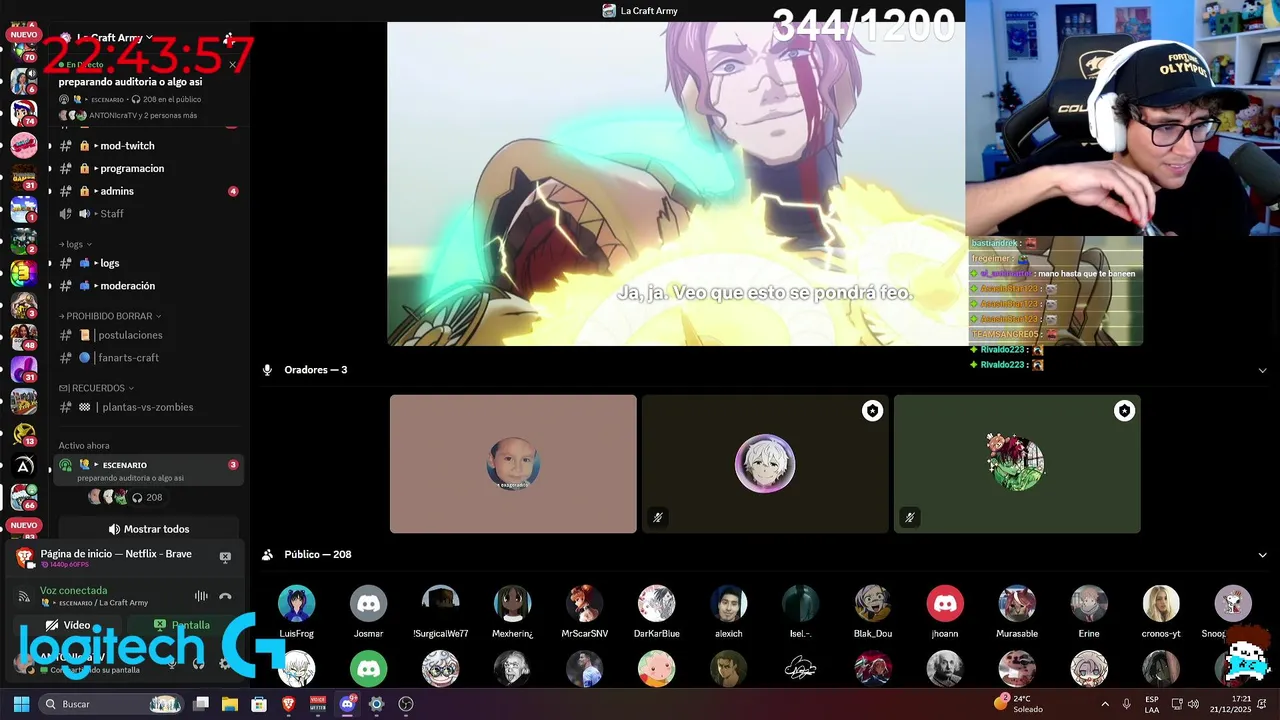Click the moderator star badge on right speaker
Viewport: 1280px width, 720px height.
[x=1124, y=411]
